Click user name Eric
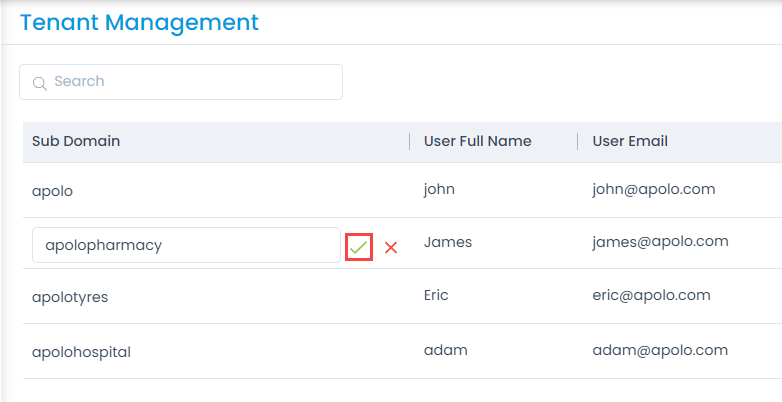782x402 pixels. coord(436,295)
